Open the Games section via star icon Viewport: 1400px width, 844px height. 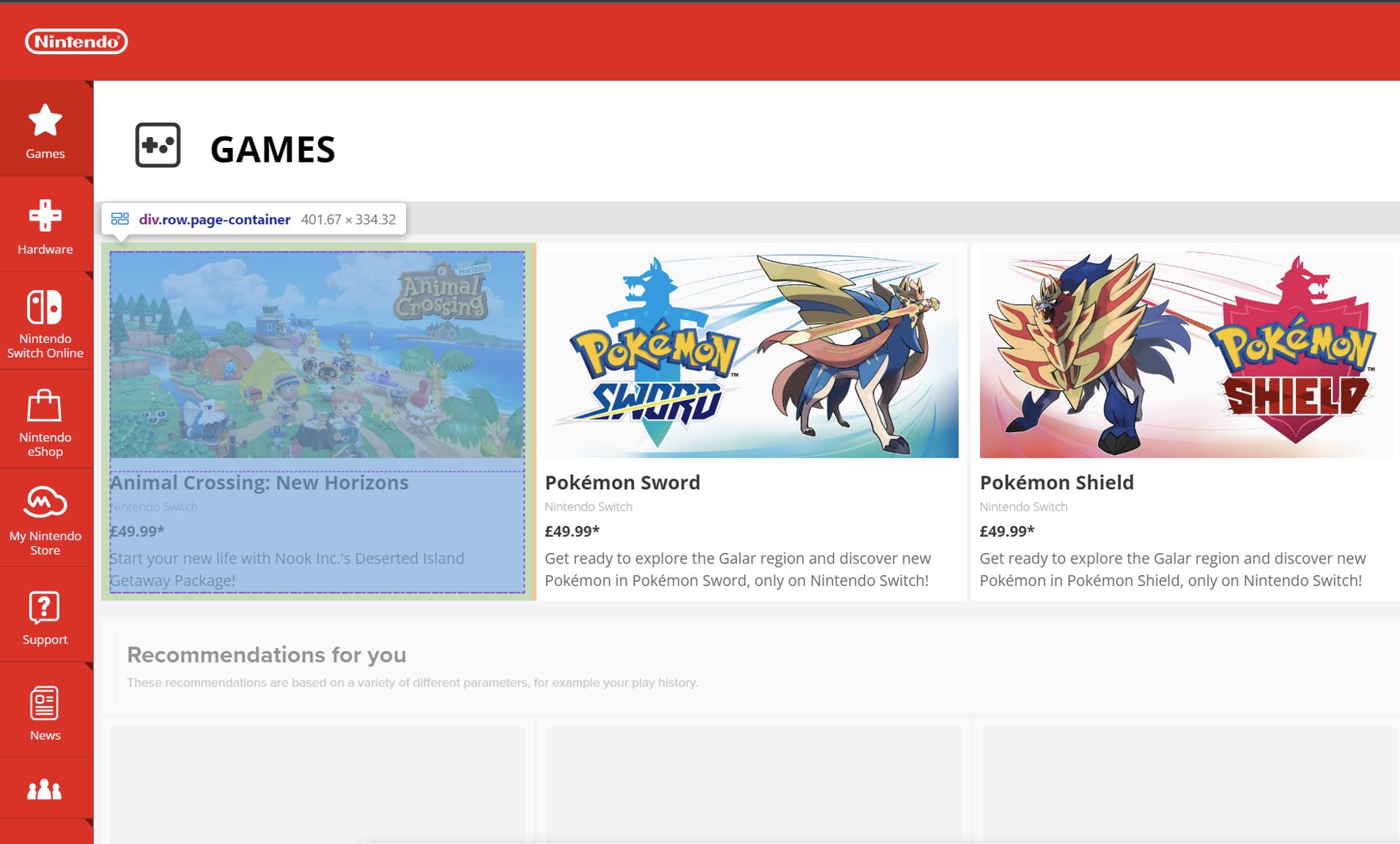pyautogui.click(x=45, y=130)
